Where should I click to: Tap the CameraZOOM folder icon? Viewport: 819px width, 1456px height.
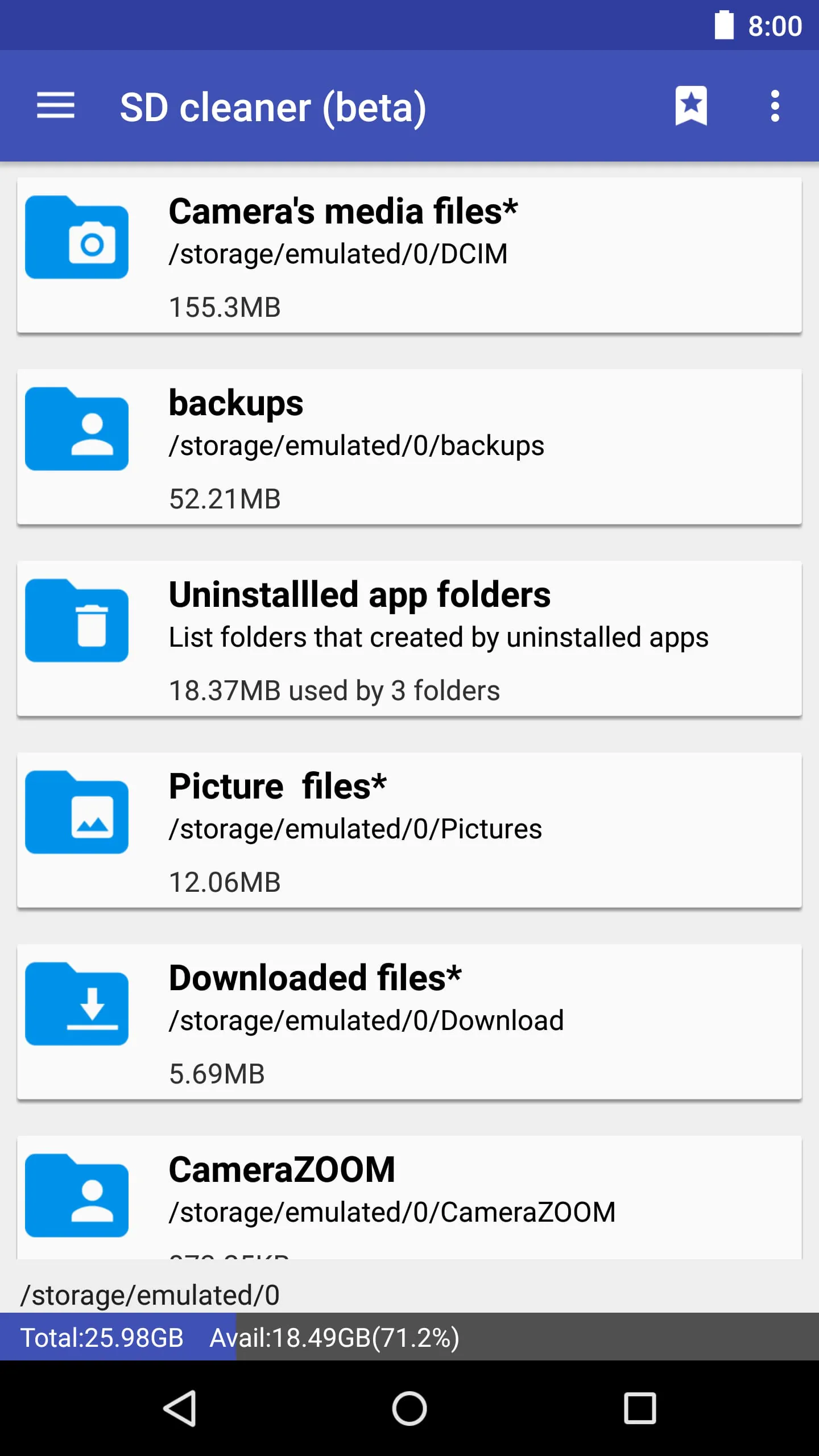click(x=77, y=1196)
